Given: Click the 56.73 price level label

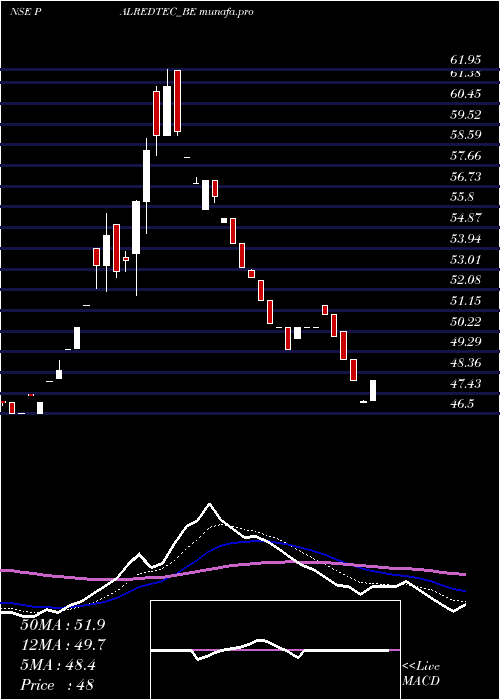Looking at the screenshot, I should (x=465, y=177).
